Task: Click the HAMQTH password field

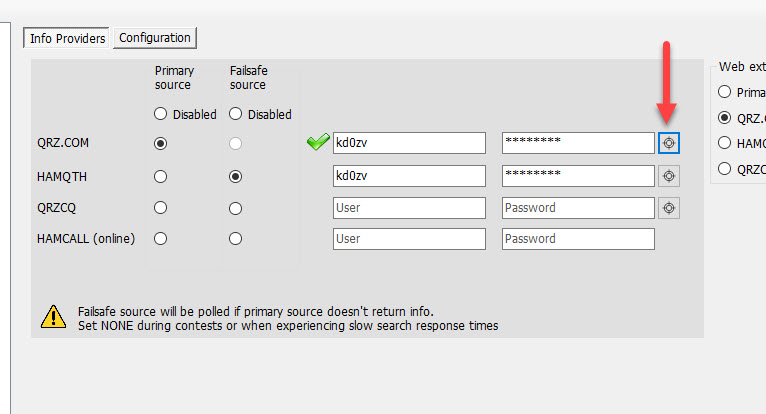Action: 578,176
